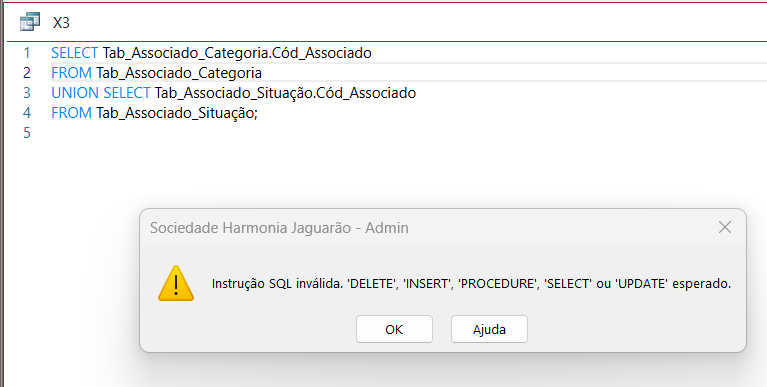Click Tab_Associado_Situação.Cód_Associado on line 3

285,93
